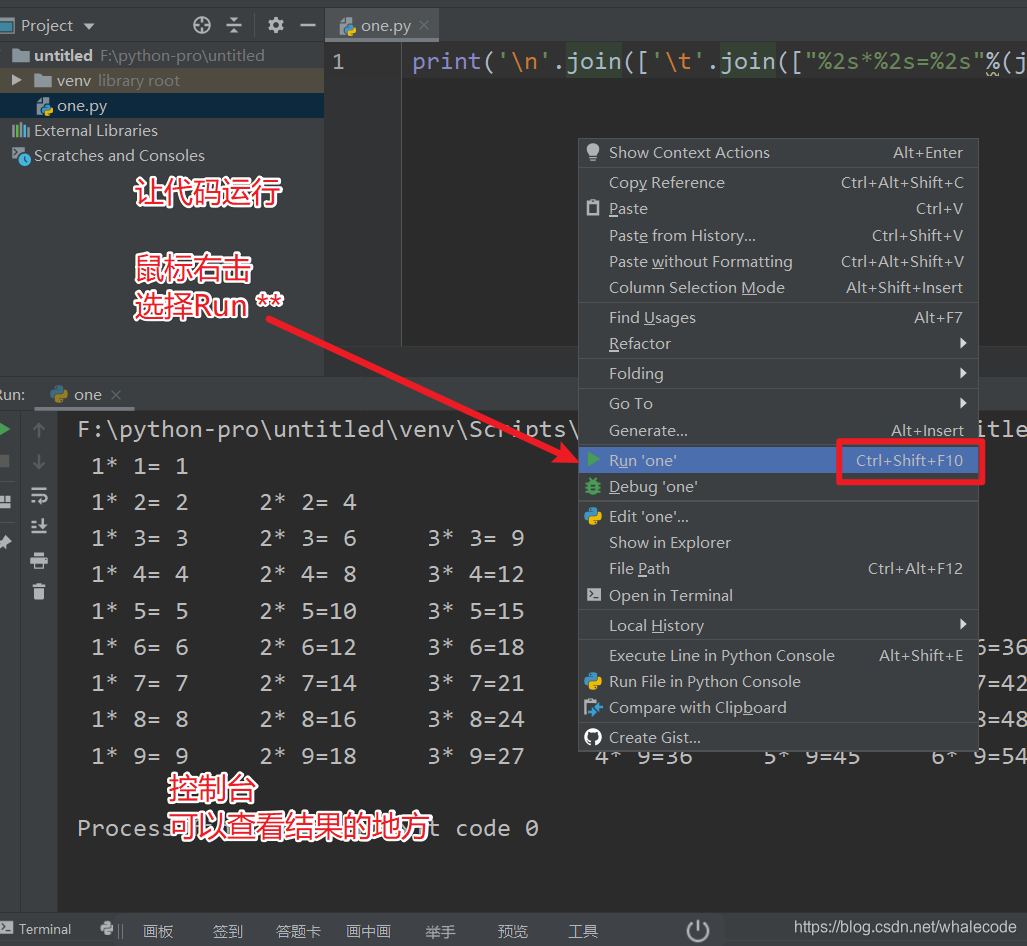Open the Folding submenu
The image size is (1027, 946).
coord(778,374)
